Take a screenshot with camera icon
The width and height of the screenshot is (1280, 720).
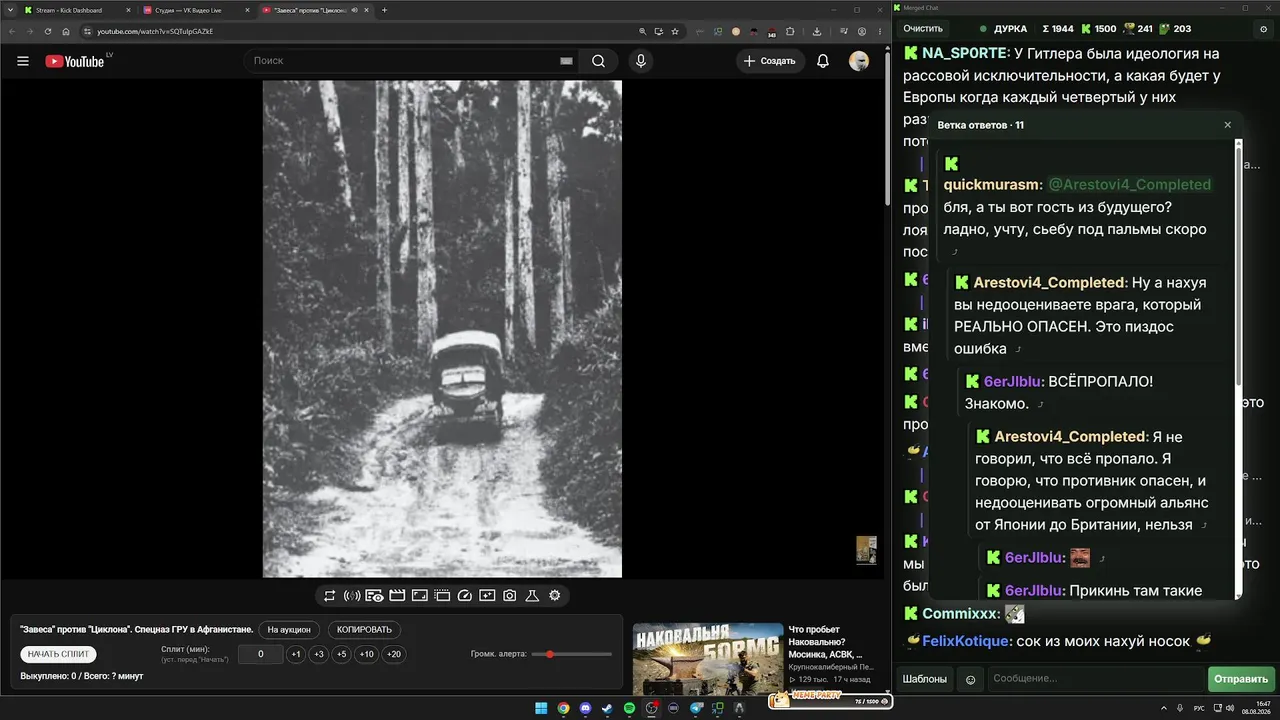510,596
